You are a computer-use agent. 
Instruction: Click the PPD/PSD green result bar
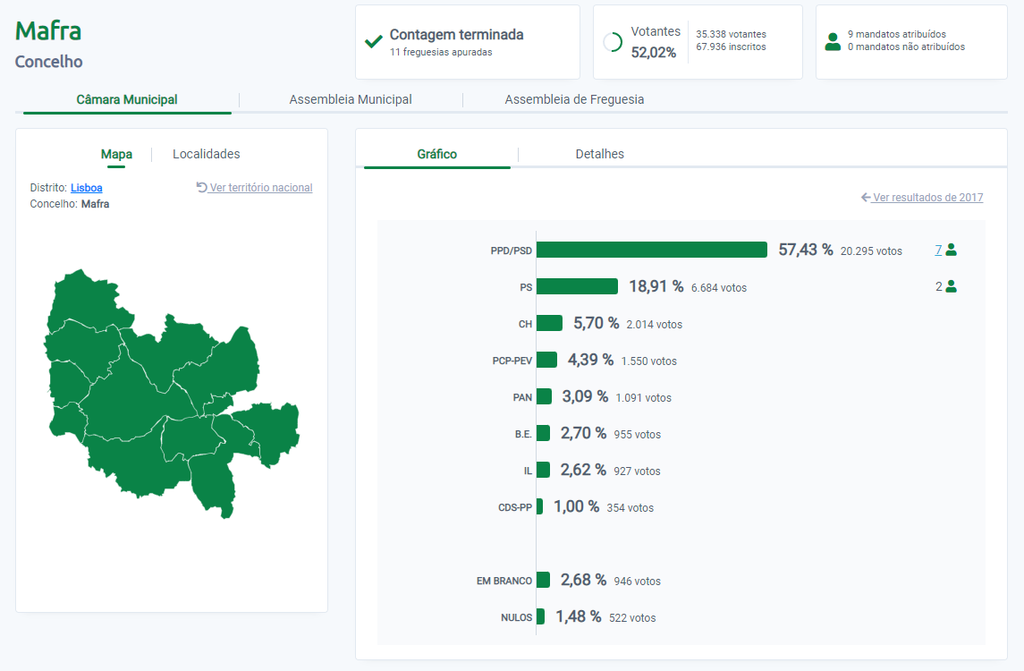coord(651,250)
